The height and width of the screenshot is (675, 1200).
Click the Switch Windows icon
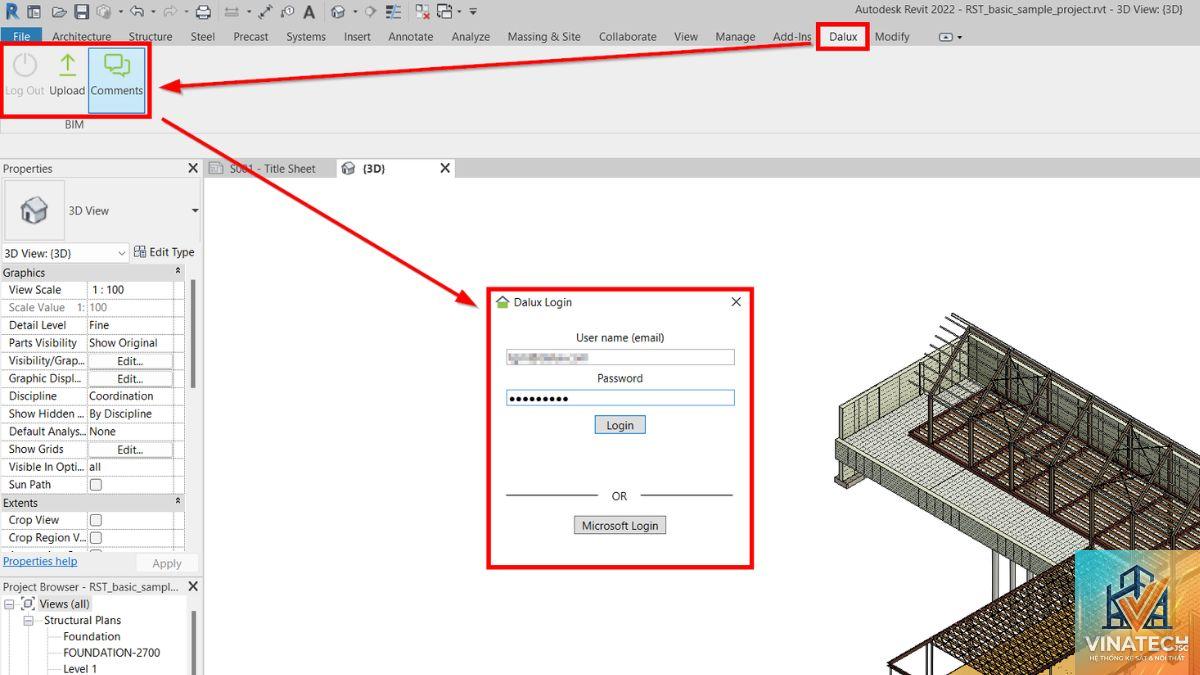pos(445,12)
